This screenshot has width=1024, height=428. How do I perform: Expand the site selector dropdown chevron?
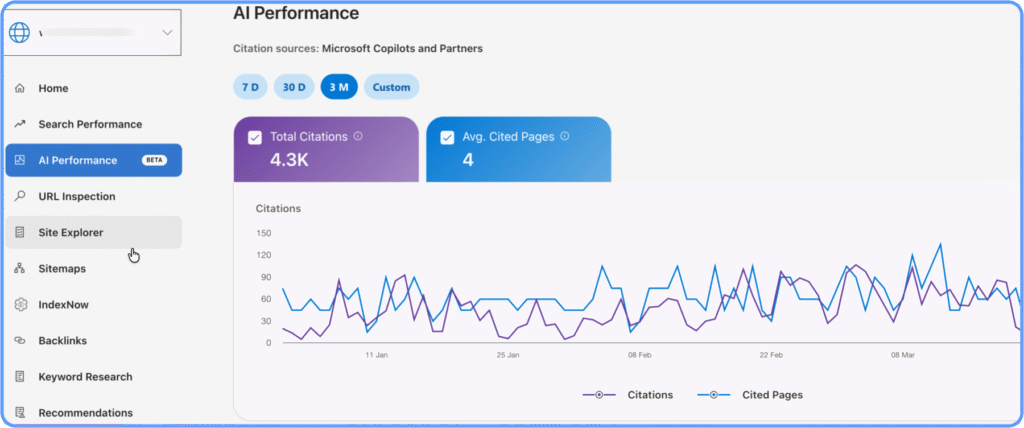[x=167, y=33]
